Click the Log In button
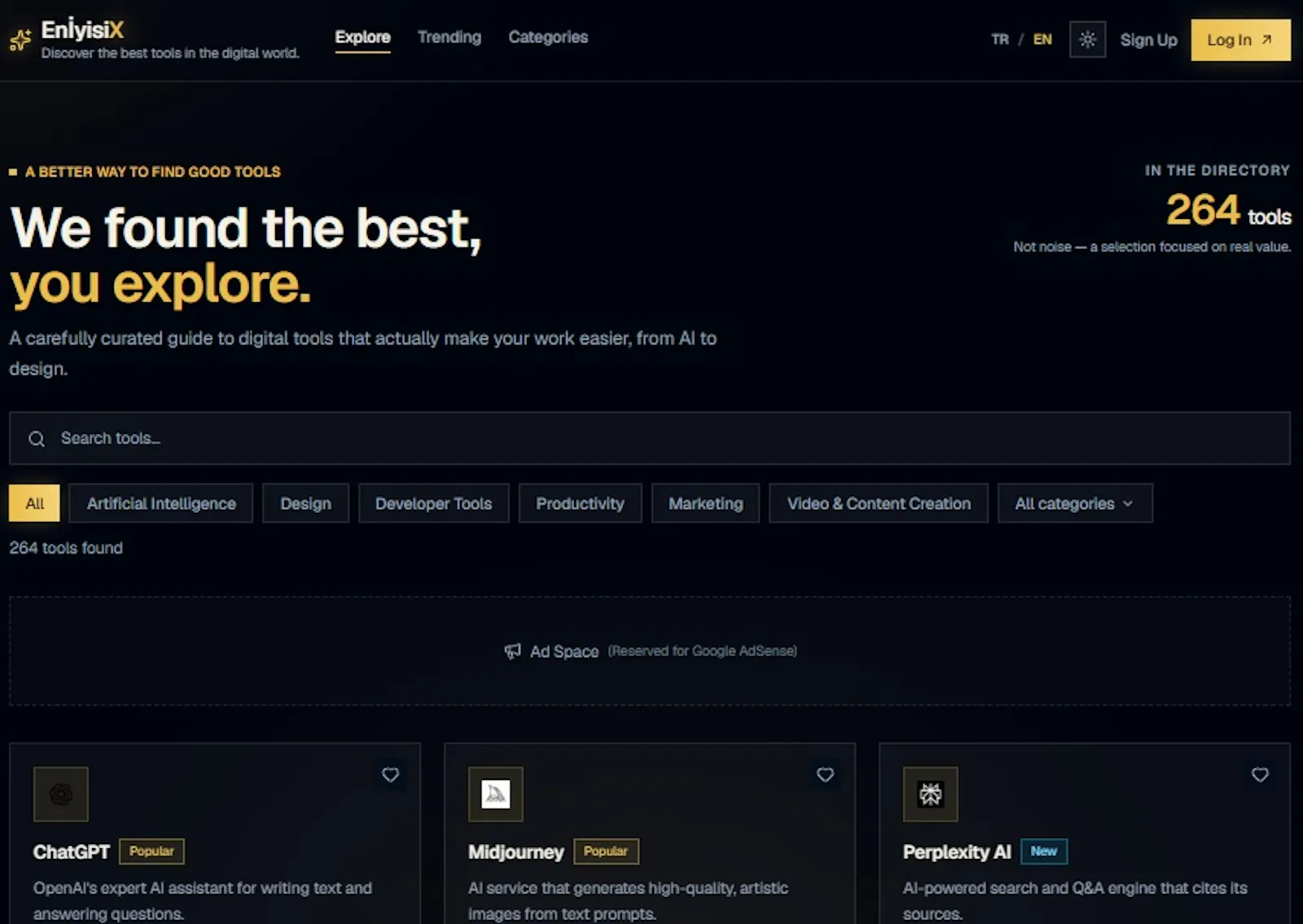 pos(1240,40)
